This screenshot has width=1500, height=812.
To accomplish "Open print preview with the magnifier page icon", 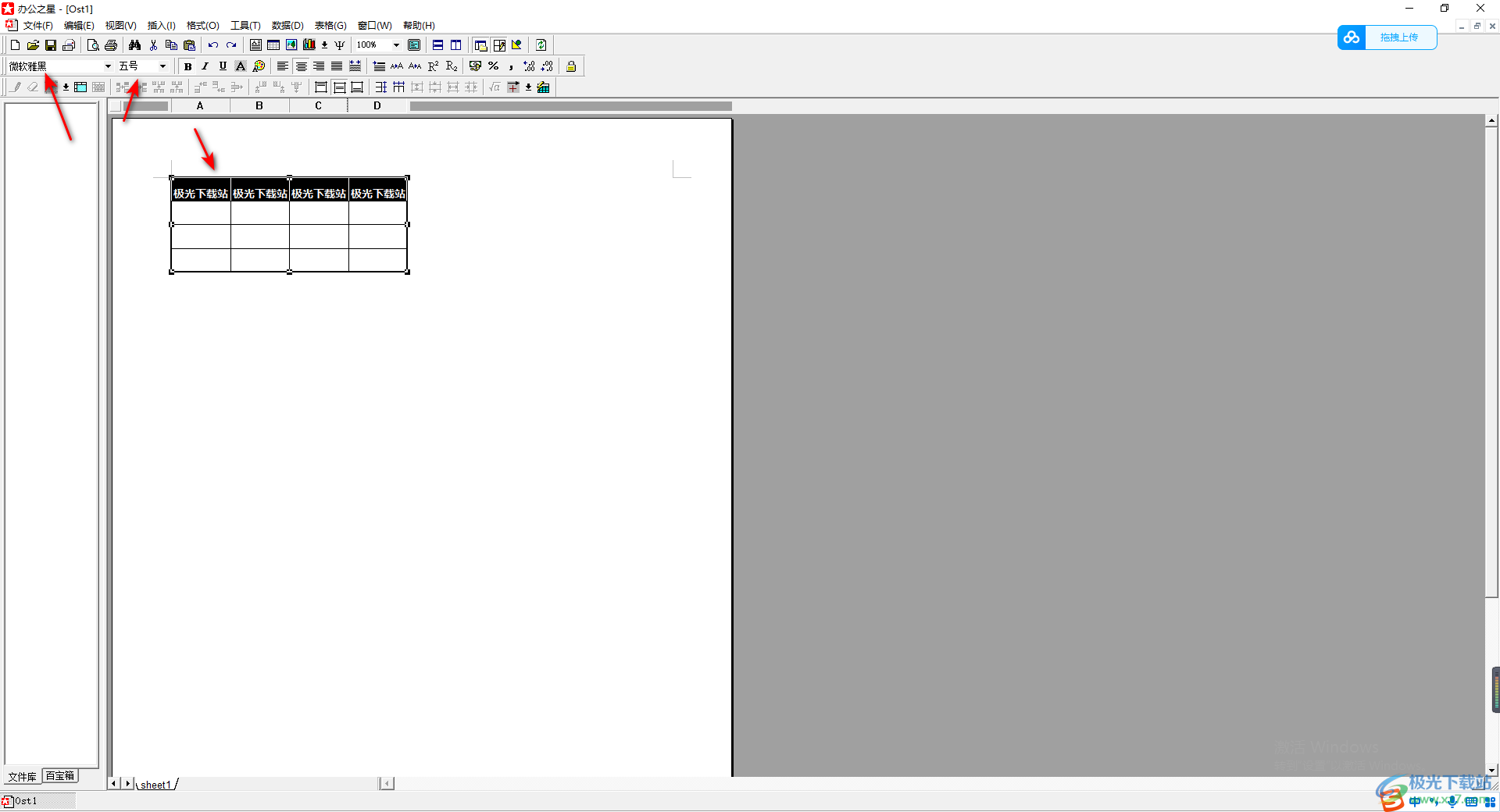I will click(93, 45).
